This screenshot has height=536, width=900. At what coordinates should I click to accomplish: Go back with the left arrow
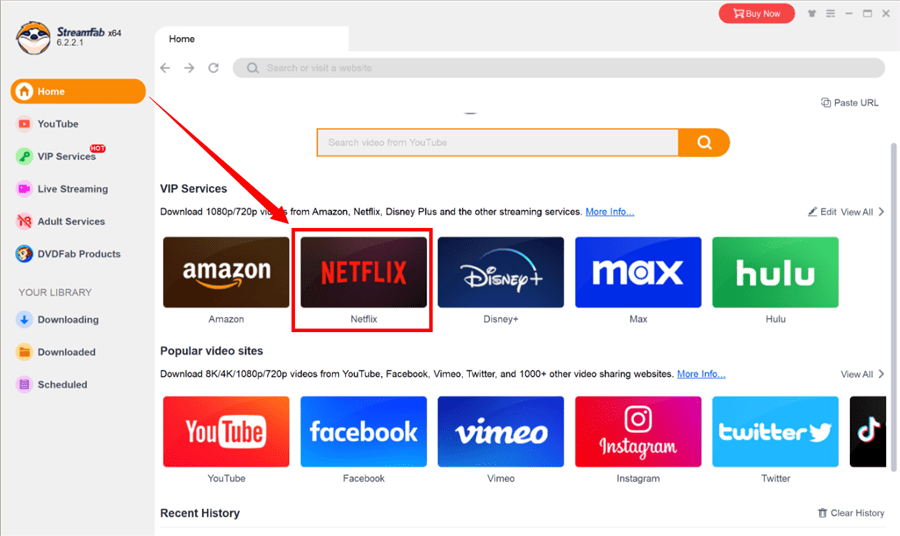pyautogui.click(x=165, y=68)
